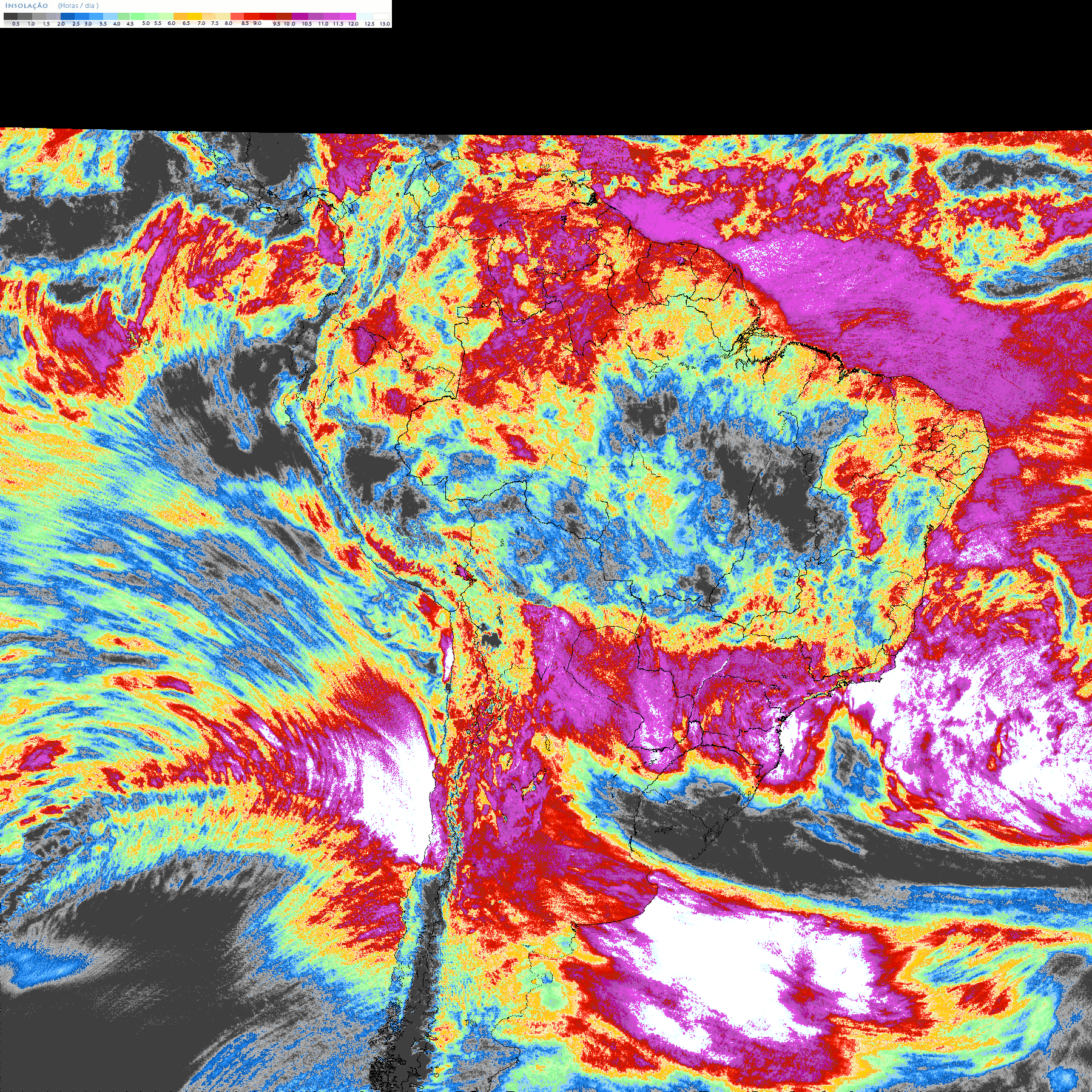This screenshot has width=1092, height=1092.
Task: Click the 'INSOLAÇÃO' legend title
Action: tap(27, 6)
